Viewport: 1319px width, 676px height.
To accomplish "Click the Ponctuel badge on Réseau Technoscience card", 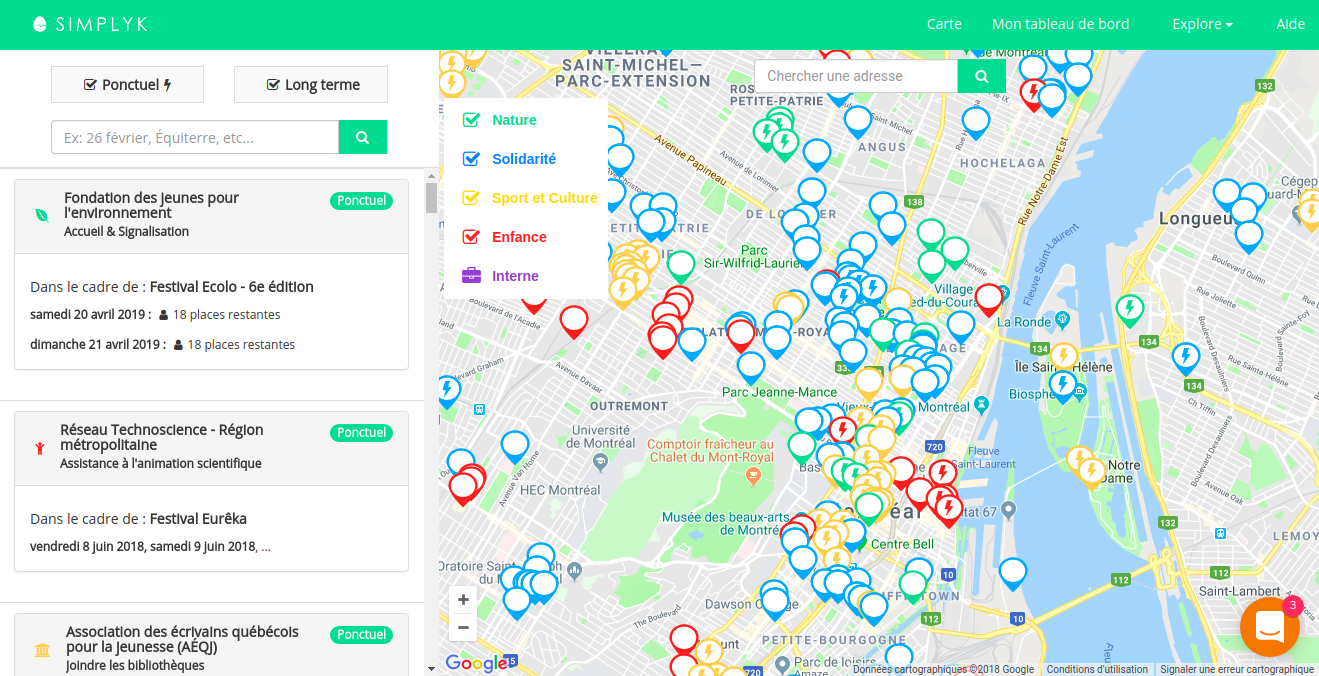I will tap(361, 433).
